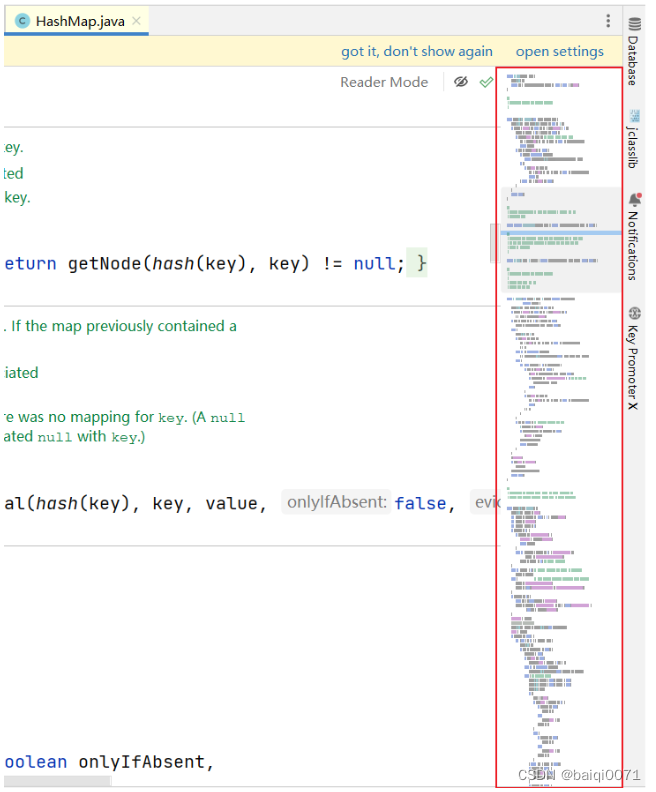Viewport: 656px width, 792px height.
Task: Click the 'open settings' link
Action: pyautogui.click(x=560, y=52)
